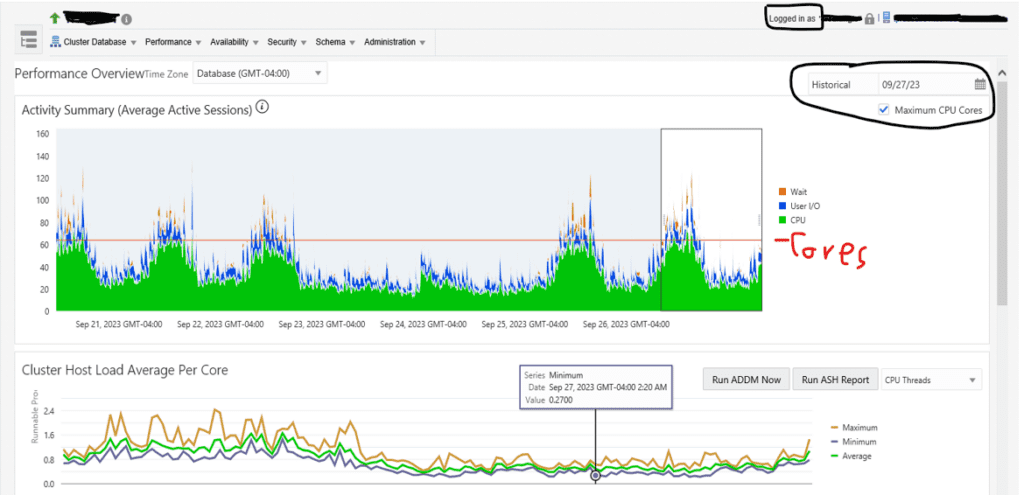Viewport: 1024px width, 495px height.
Task: Open the Security menu
Action: pos(287,42)
